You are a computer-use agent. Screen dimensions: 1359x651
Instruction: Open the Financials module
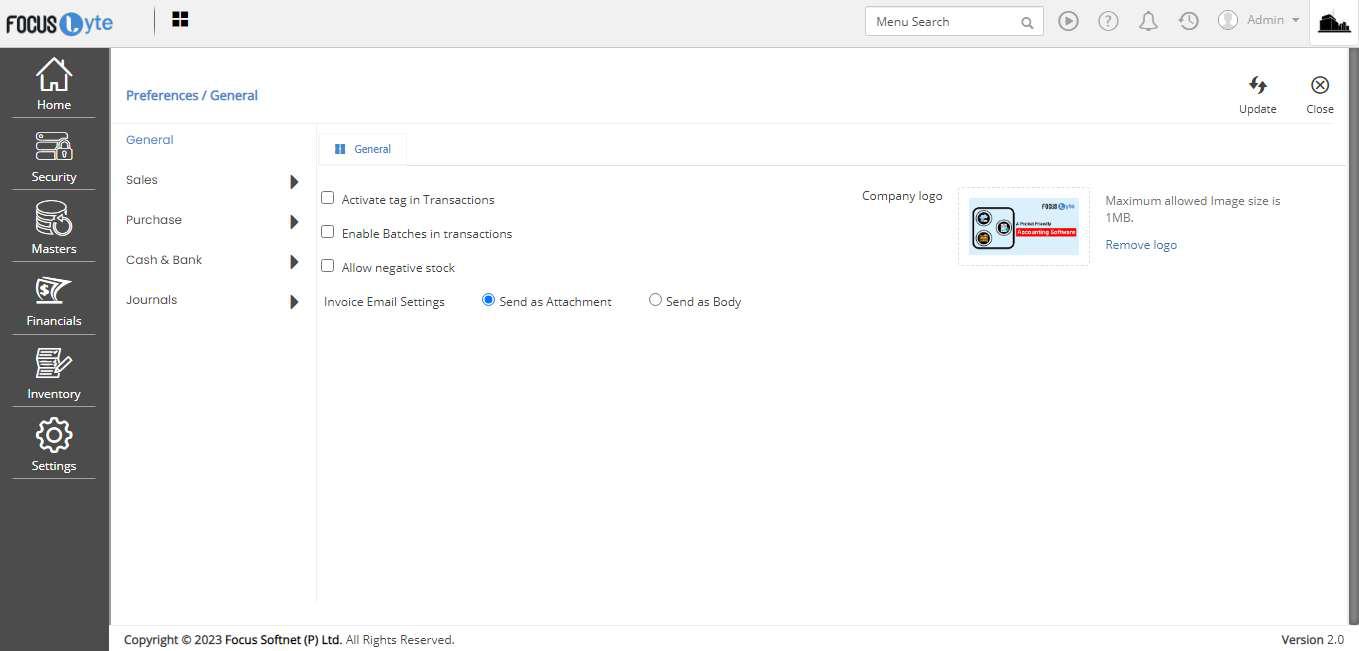coord(54,301)
